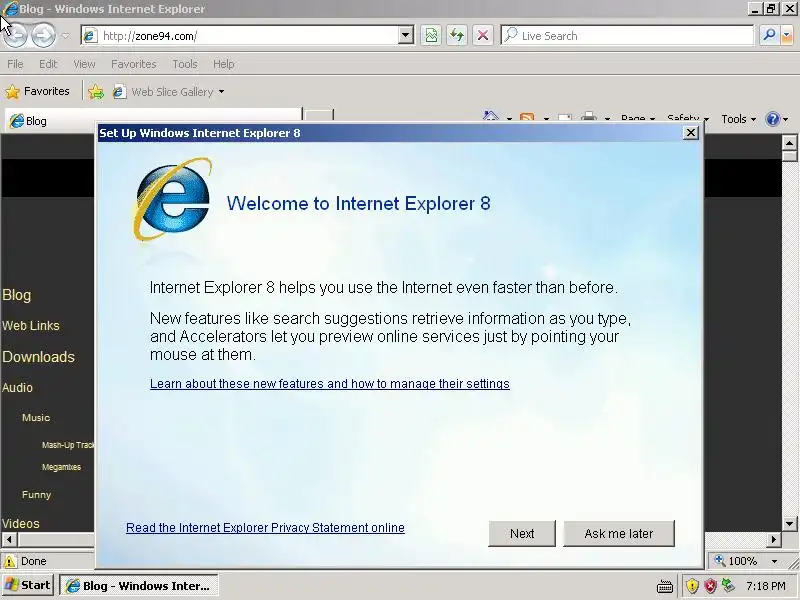Image resolution: width=800 pixels, height=600 pixels.
Task: Click the on-screen keyboard icon in taskbar
Action: pos(664,587)
